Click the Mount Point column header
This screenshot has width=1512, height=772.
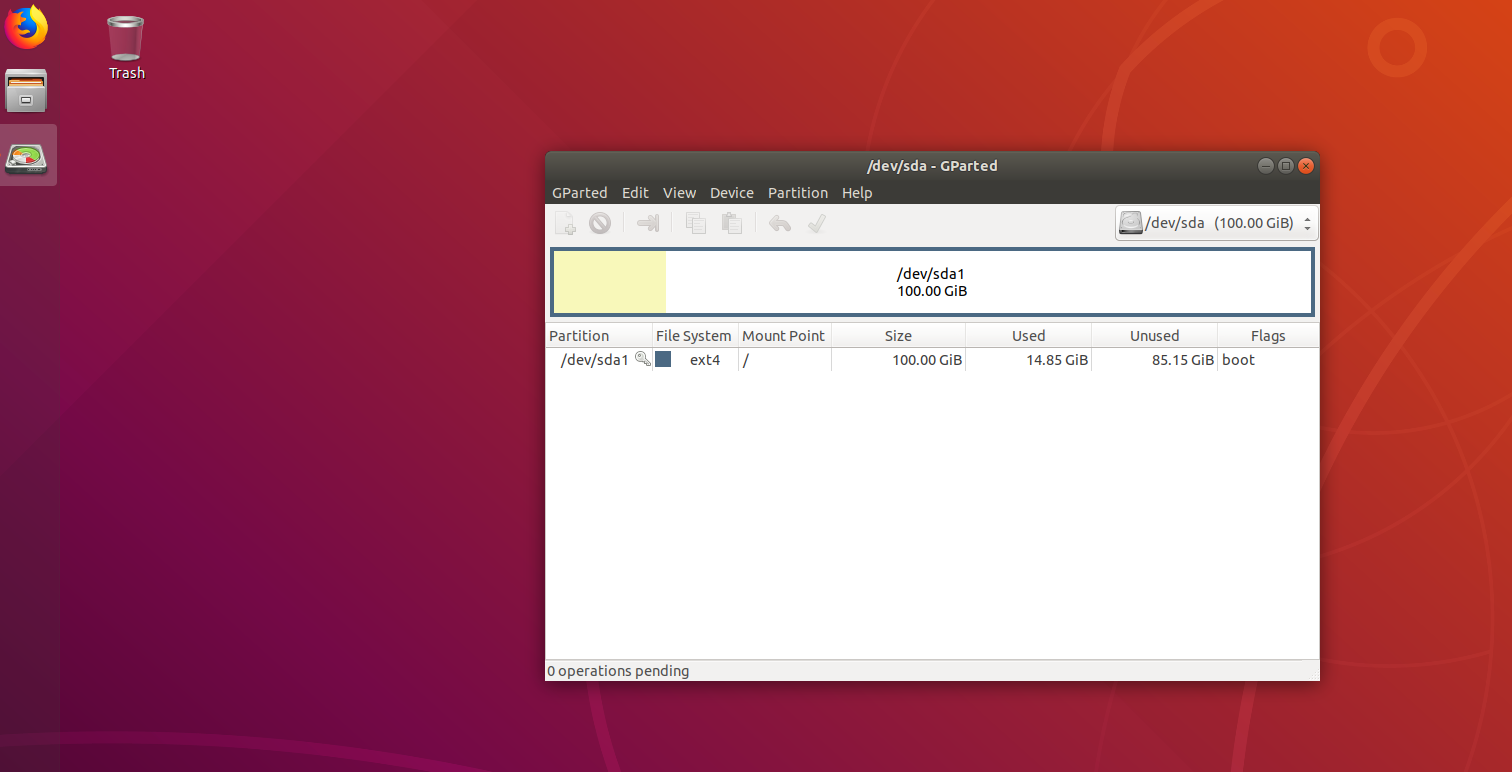784,336
